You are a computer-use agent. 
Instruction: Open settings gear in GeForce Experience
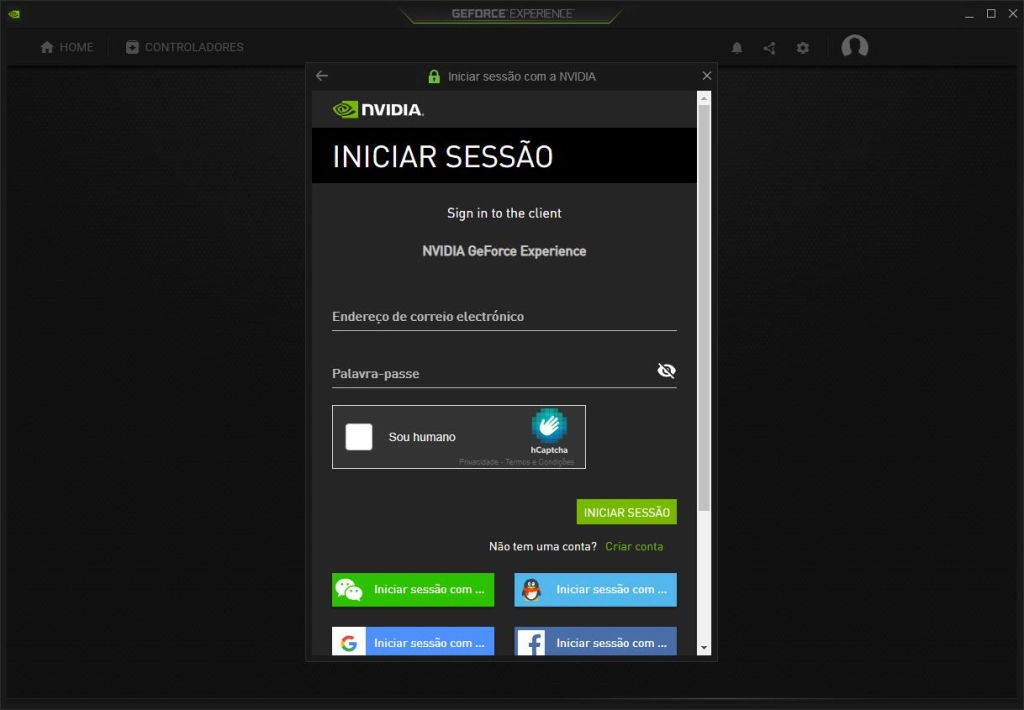coord(803,48)
